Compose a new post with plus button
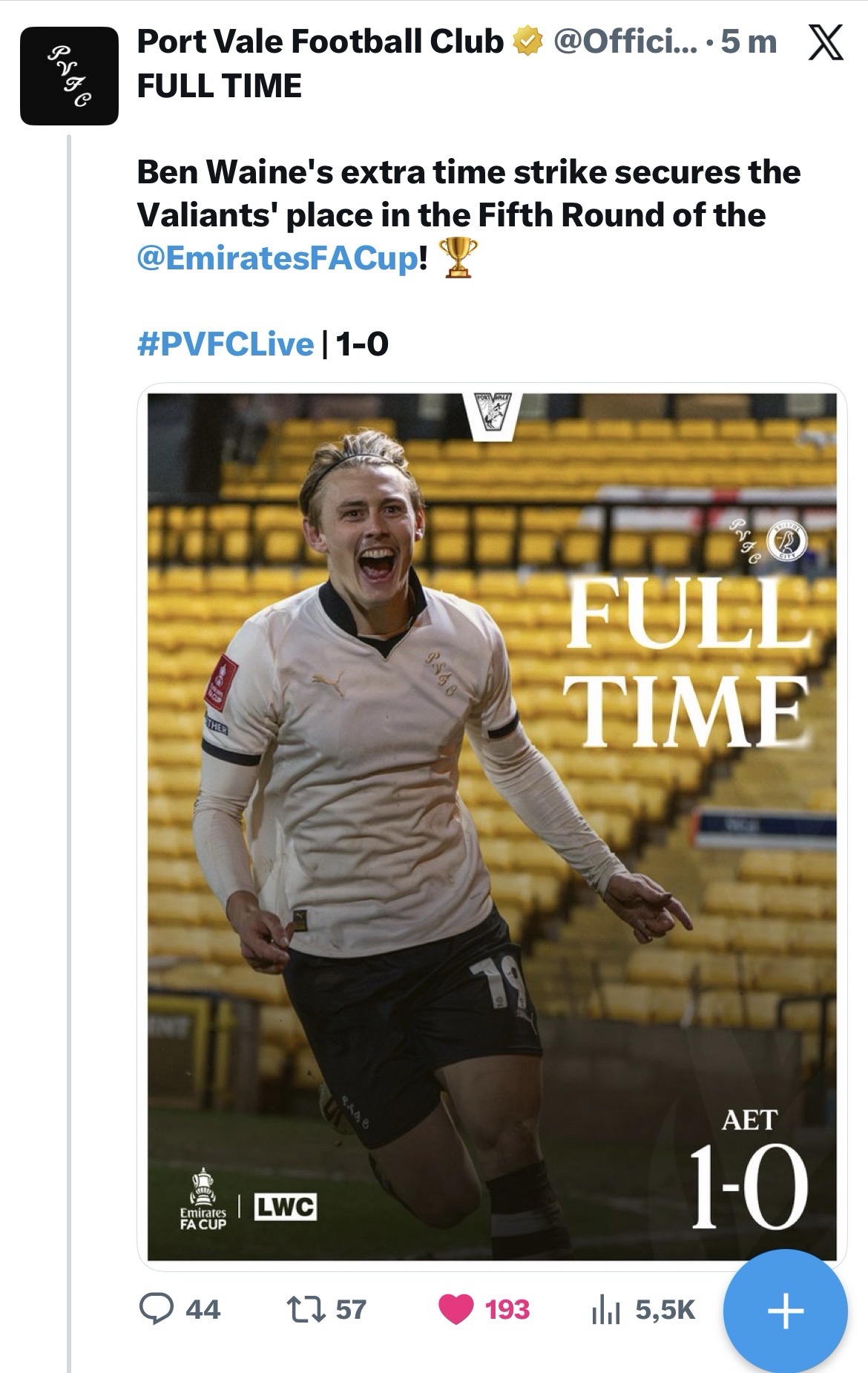Viewport: 868px width, 1373px height. coord(785,1310)
